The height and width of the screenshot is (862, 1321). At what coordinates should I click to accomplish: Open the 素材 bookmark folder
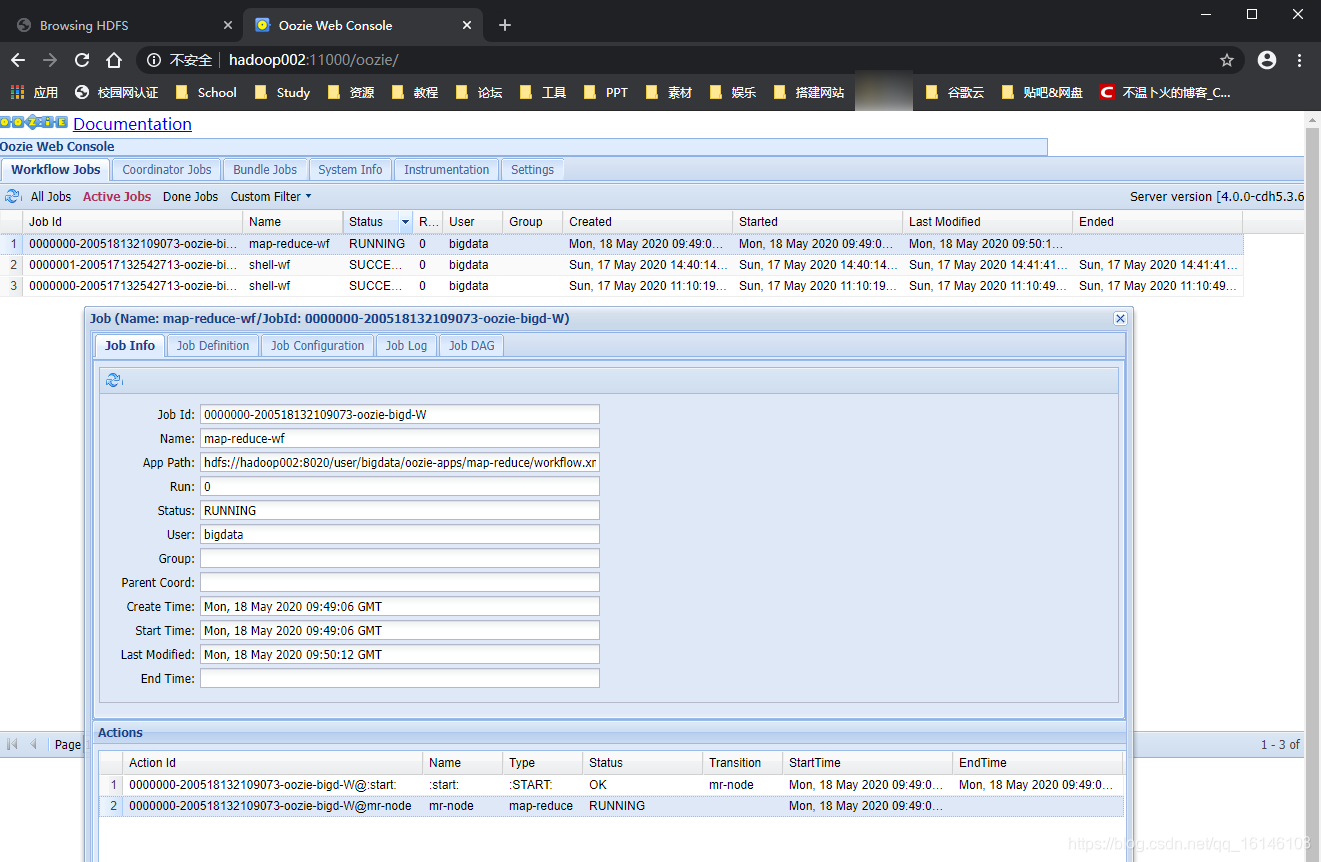tap(669, 92)
